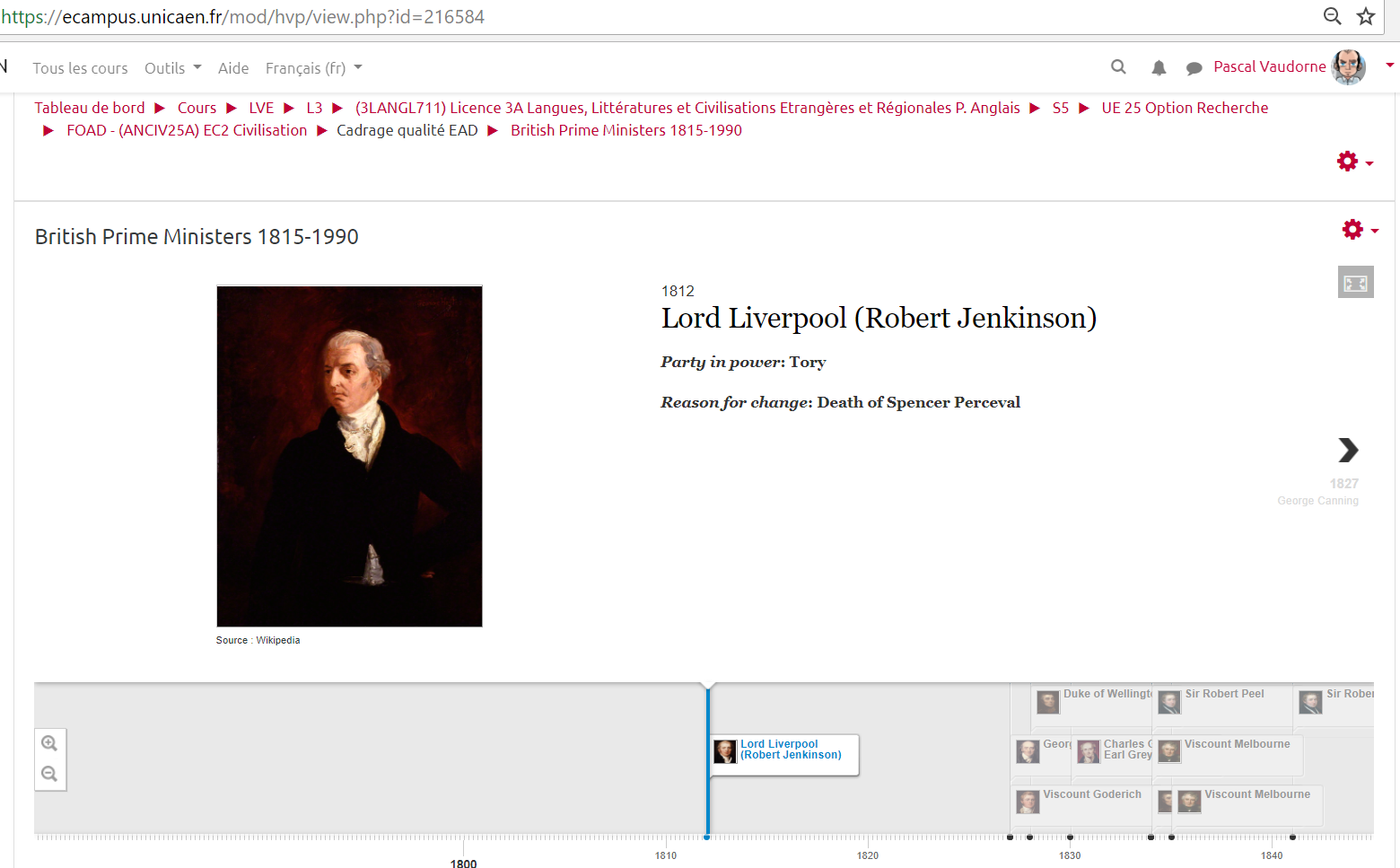Viewport: 1400px width, 868px height.
Task: Open the UE 25 Option Recherche link
Action: pos(1185,108)
